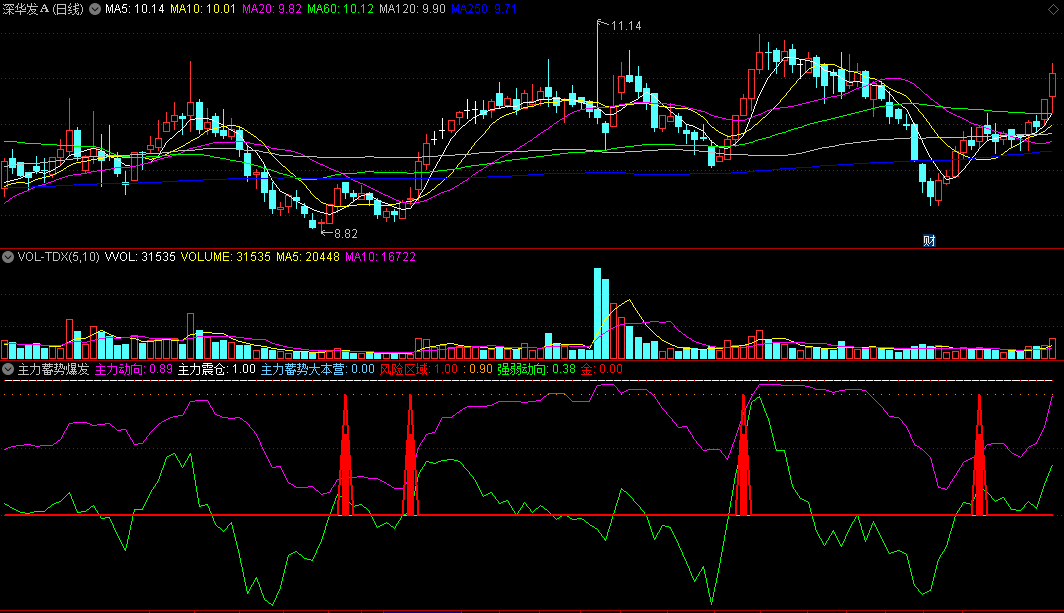Click the first red signal spike
This screenshot has height=613, width=1064.
click(x=345, y=455)
